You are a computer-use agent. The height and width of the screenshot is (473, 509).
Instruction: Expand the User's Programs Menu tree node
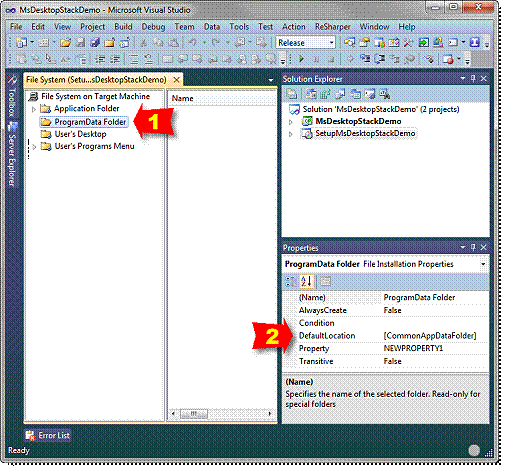34,147
